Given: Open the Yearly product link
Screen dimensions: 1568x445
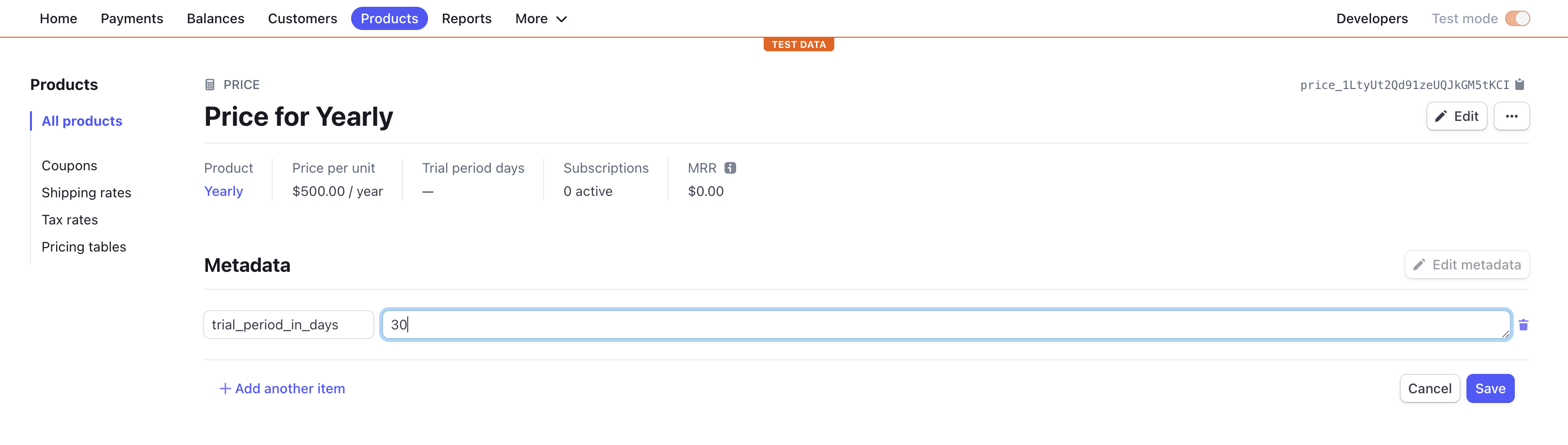Looking at the screenshot, I should click(x=223, y=192).
